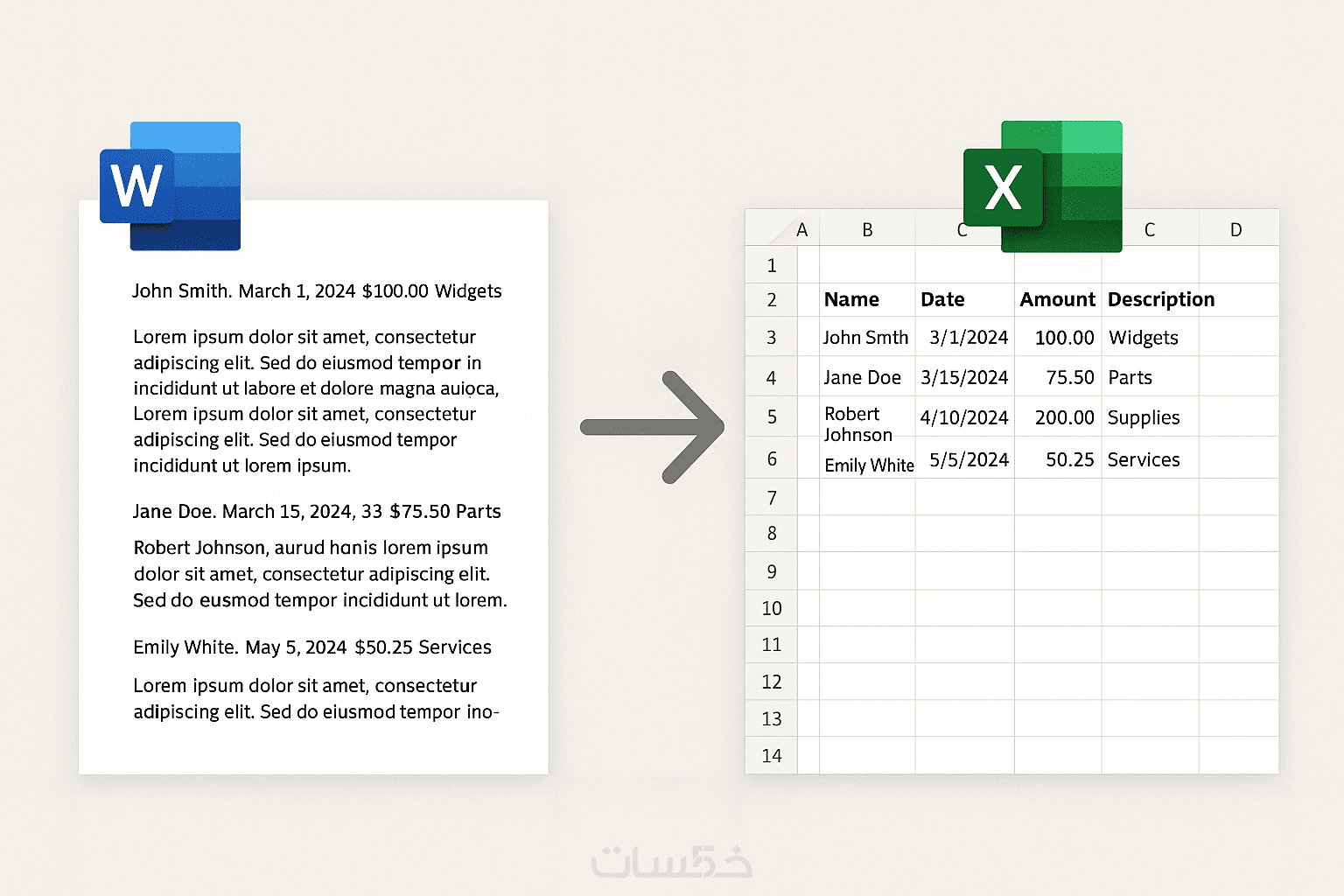1344x896 pixels.
Task: Select the row 7 header
Action: coord(771,497)
